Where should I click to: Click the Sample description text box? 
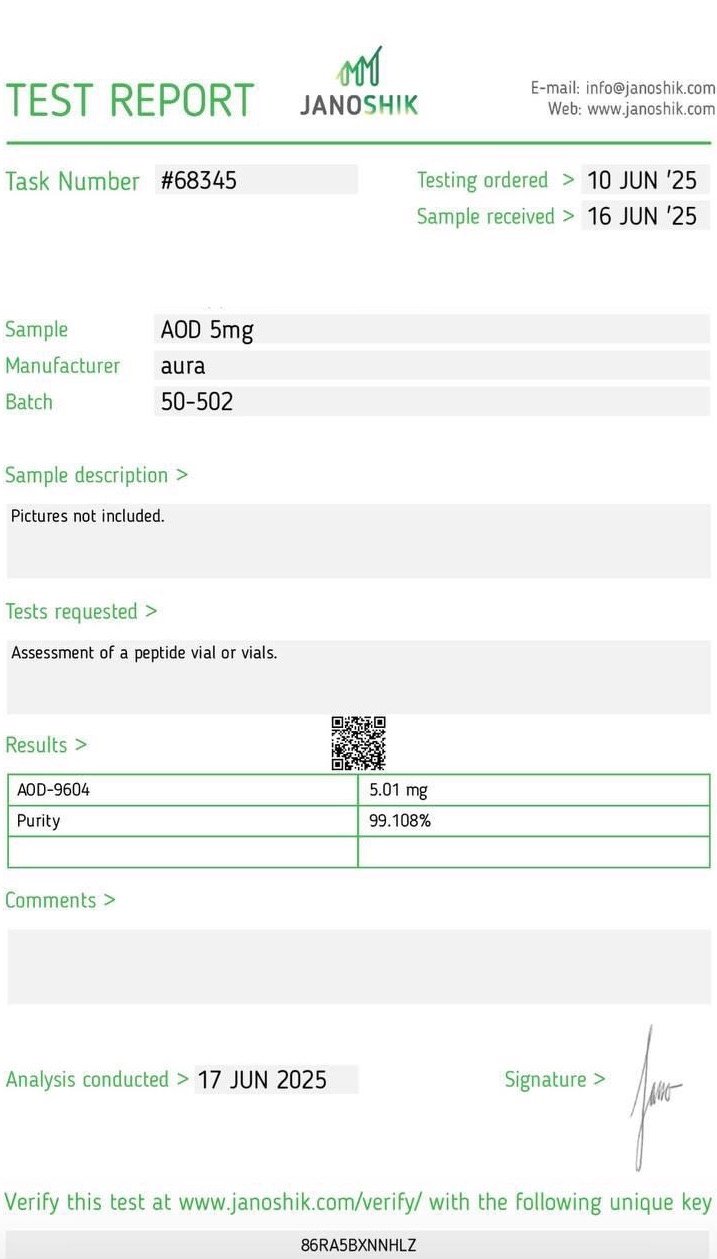pyautogui.click(x=358, y=540)
